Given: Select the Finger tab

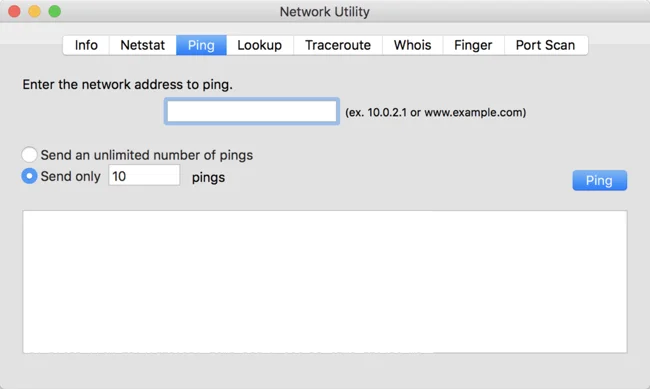Looking at the screenshot, I should click(x=473, y=45).
